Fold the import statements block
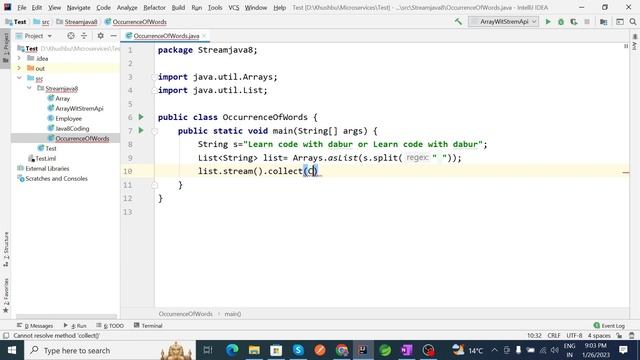The image size is (640, 360). [x=154, y=77]
